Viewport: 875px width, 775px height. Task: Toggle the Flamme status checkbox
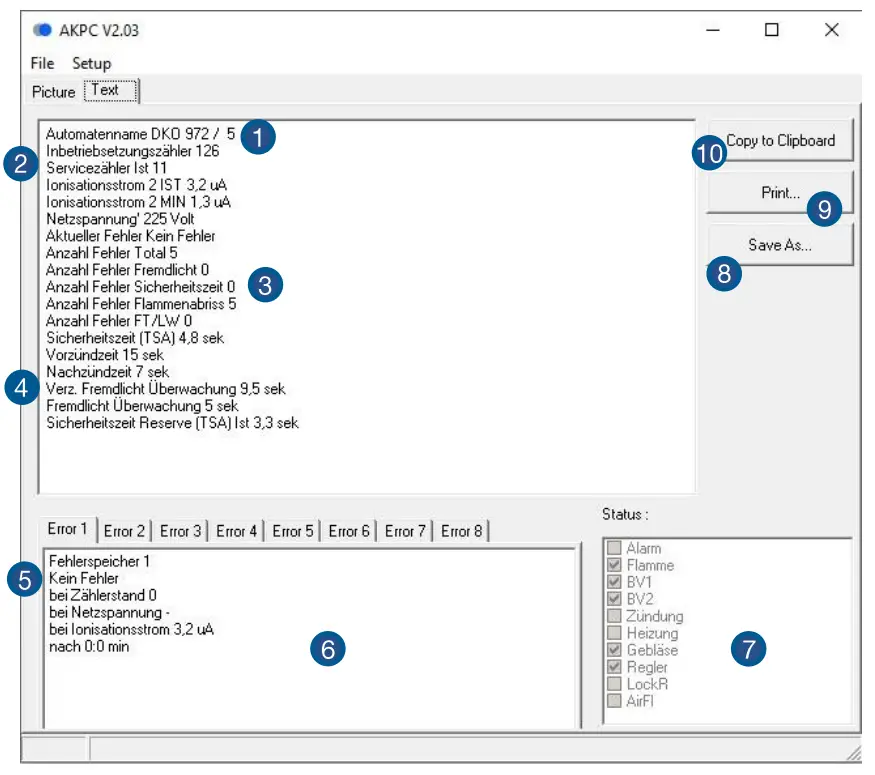point(614,565)
